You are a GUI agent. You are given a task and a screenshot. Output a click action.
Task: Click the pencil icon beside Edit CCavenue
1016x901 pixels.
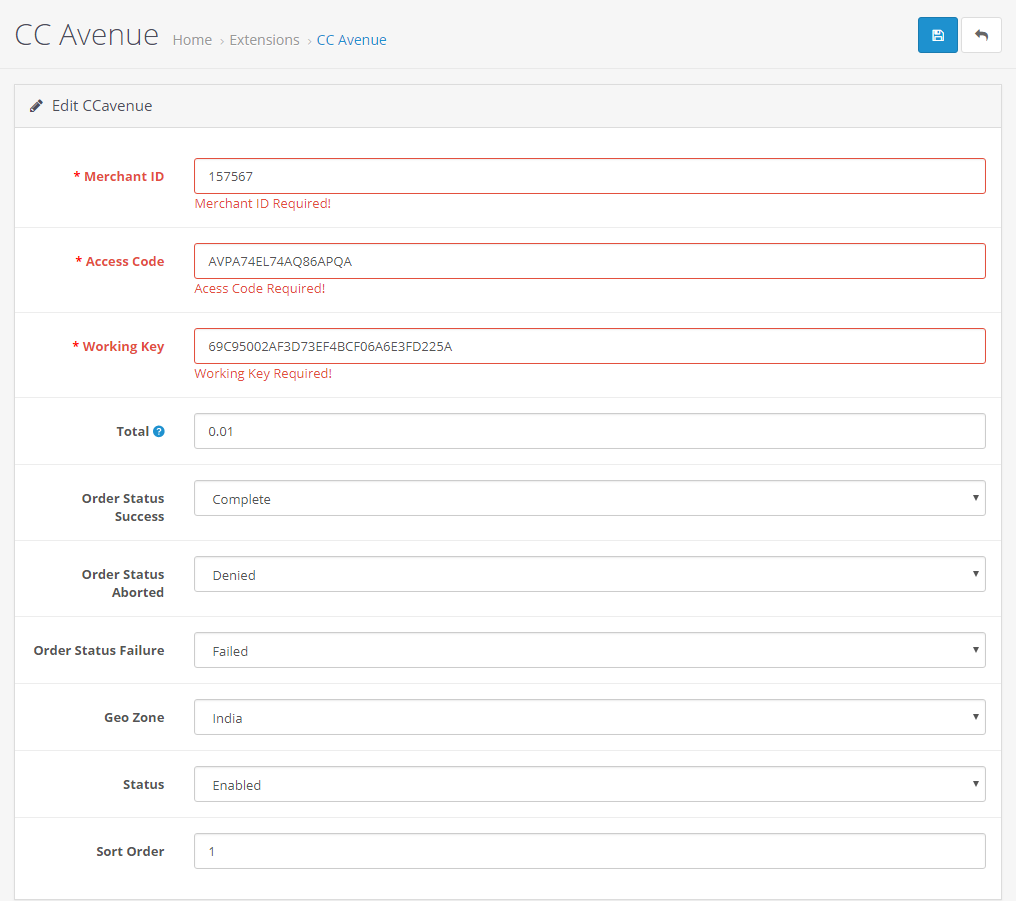(36, 106)
